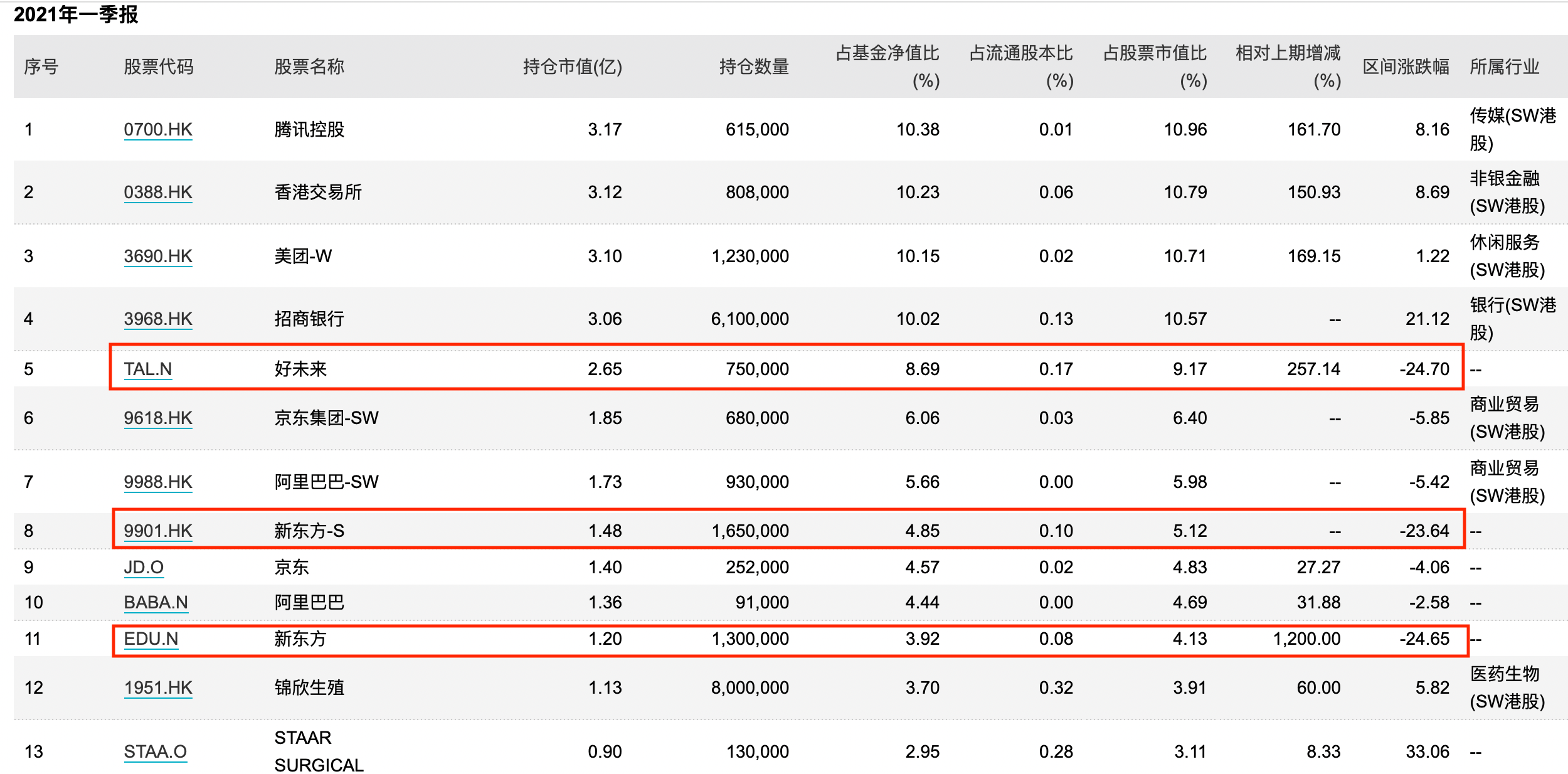Click the 33.06 price change for STAAR SURGICAL
1568x774 pixels.
[x=1428, y=752]
